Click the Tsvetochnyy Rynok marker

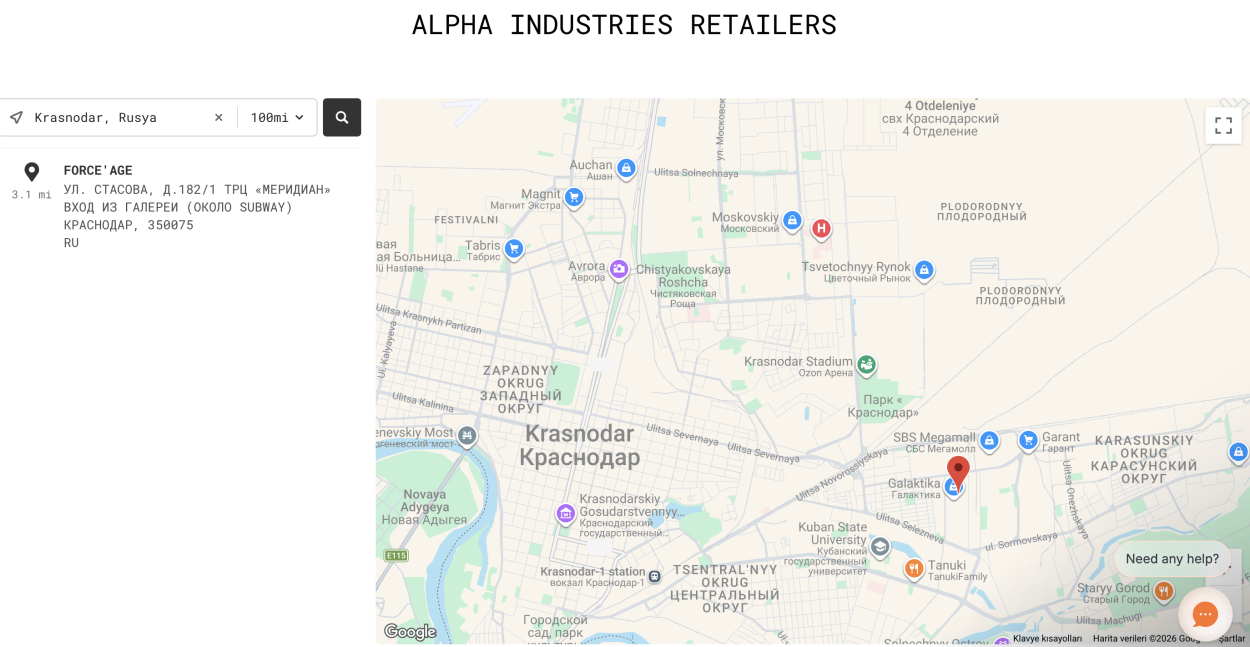(x=924, y=270)
